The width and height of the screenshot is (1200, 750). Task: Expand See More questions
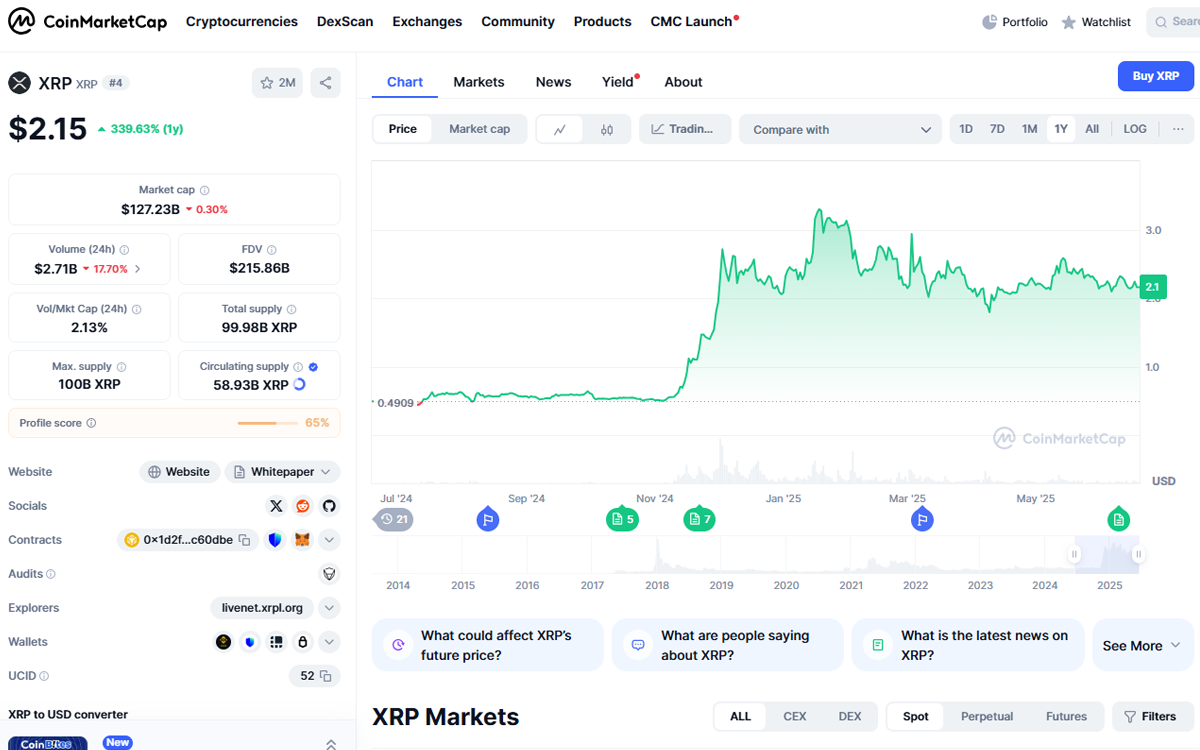pyautogui.click(x=1143, y=645)
